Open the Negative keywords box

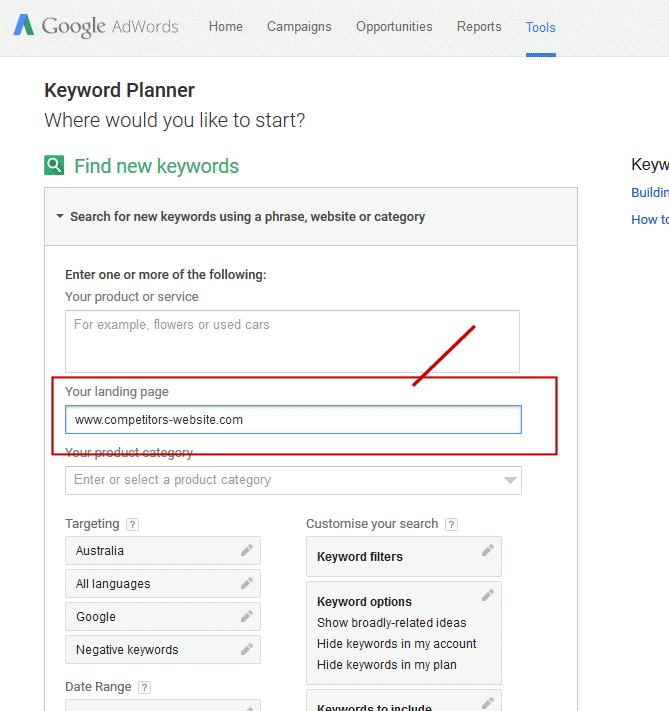(x=163, y=650)
